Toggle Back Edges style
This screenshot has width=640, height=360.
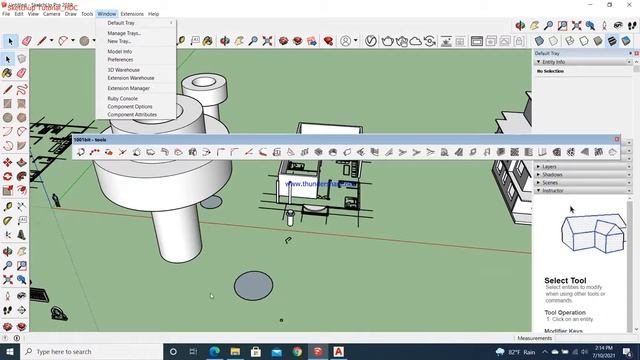(x=553, y=41)
